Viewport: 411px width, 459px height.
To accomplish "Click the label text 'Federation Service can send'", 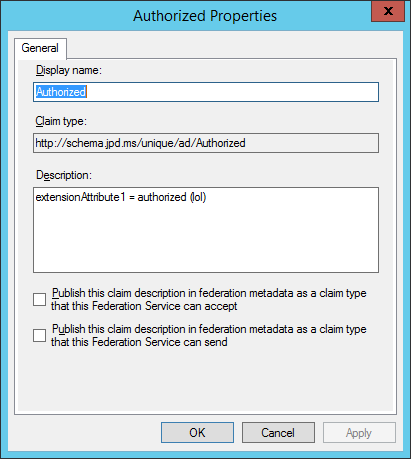I will [x=160, y=342].
